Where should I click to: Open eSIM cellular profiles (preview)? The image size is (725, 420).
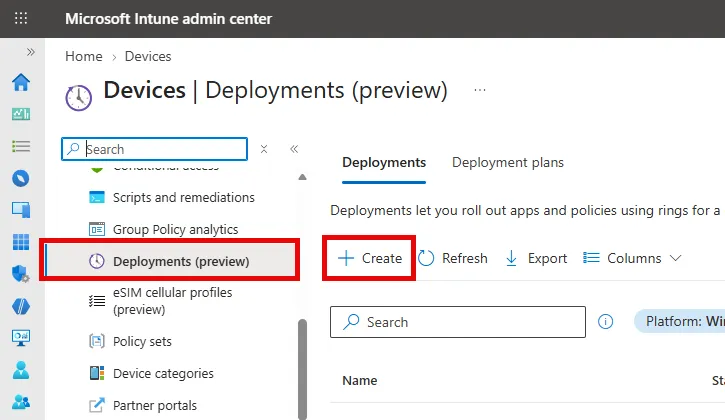point(172,301)
